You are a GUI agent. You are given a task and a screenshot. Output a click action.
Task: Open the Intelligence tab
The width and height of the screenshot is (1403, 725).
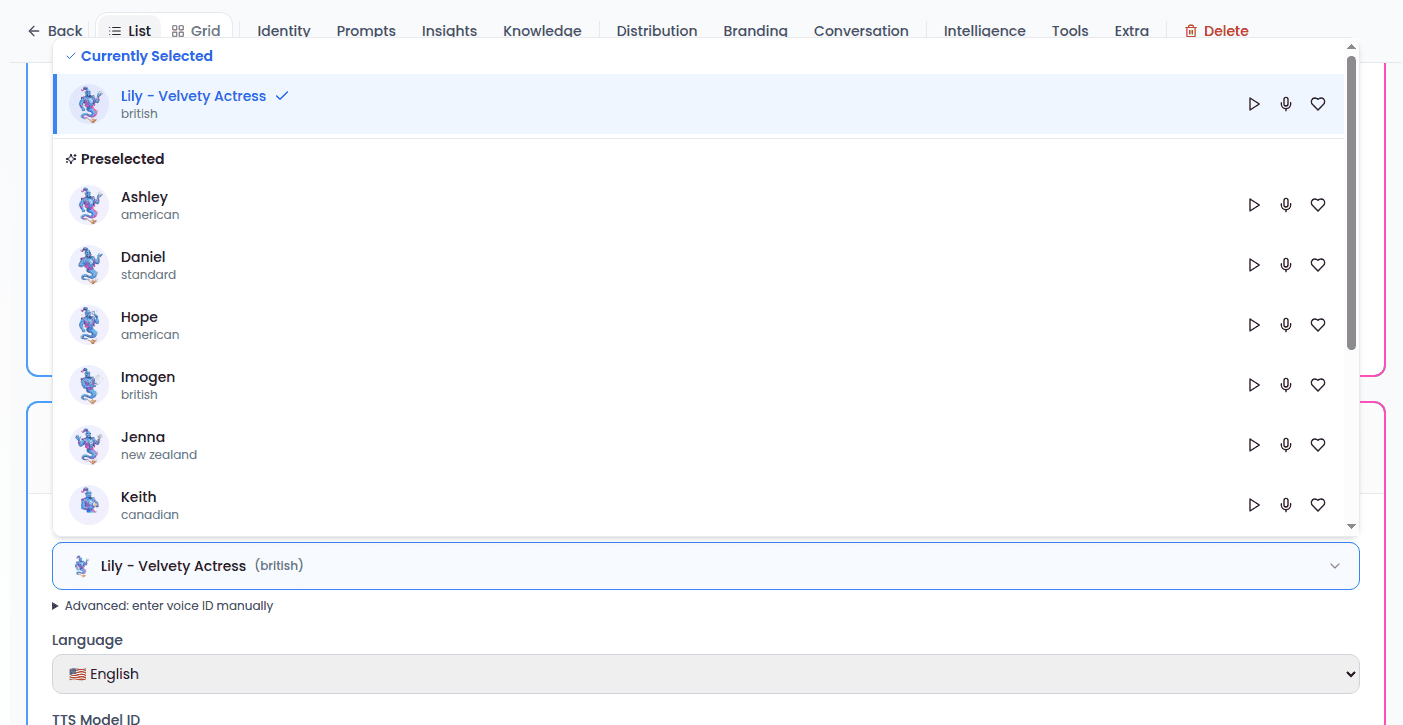985,31
